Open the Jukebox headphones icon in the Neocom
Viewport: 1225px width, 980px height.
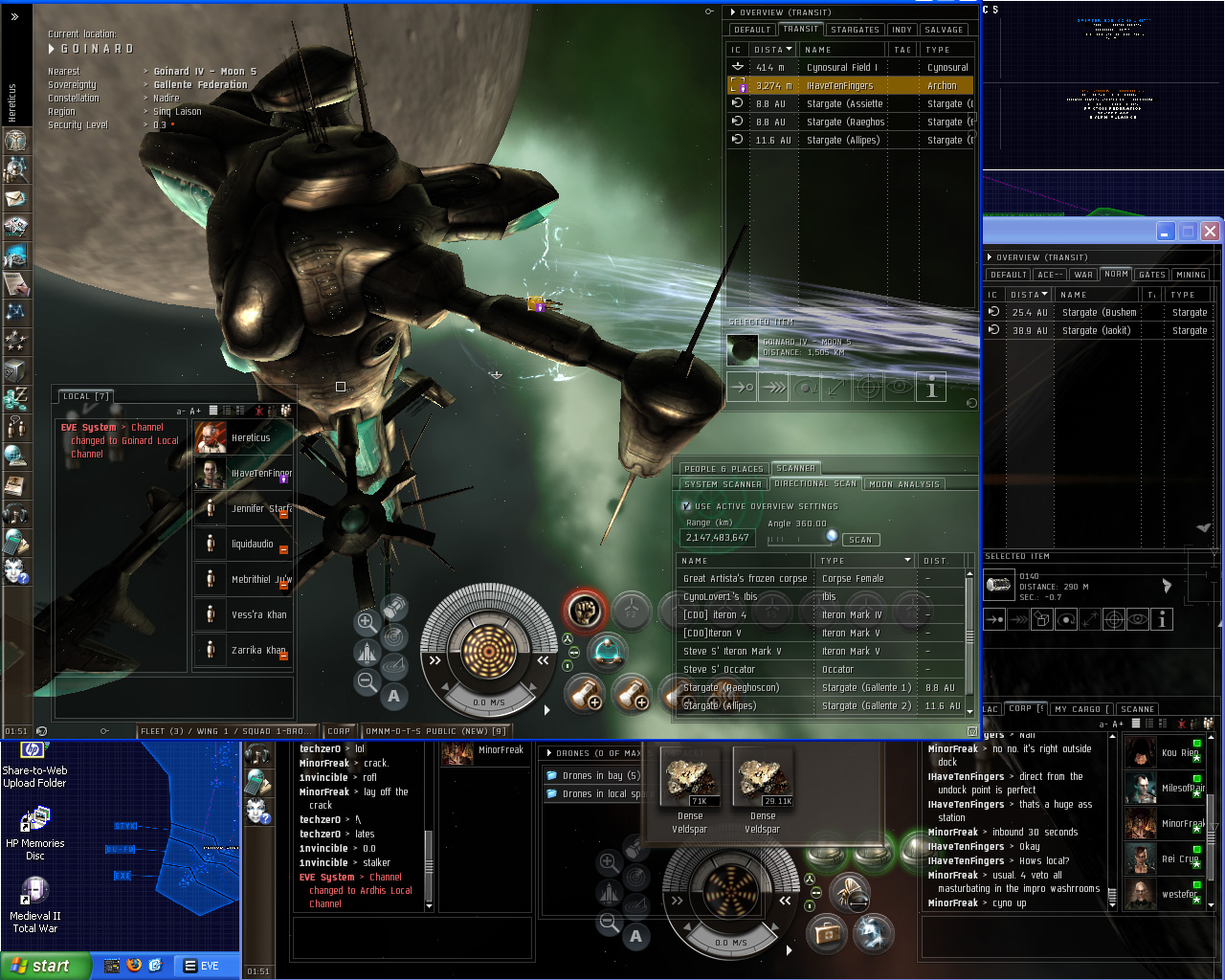(15, 513)
